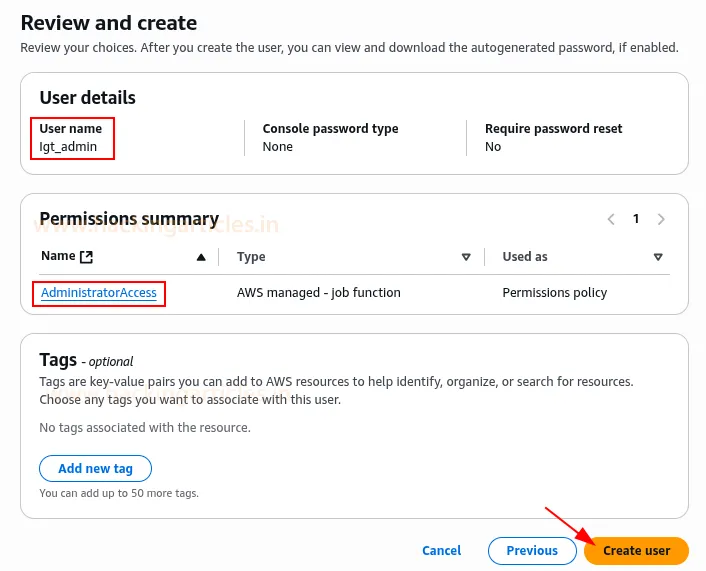Click the Permissions summary heading
Viewport: 706px width, 571px height.
[129, 219]
